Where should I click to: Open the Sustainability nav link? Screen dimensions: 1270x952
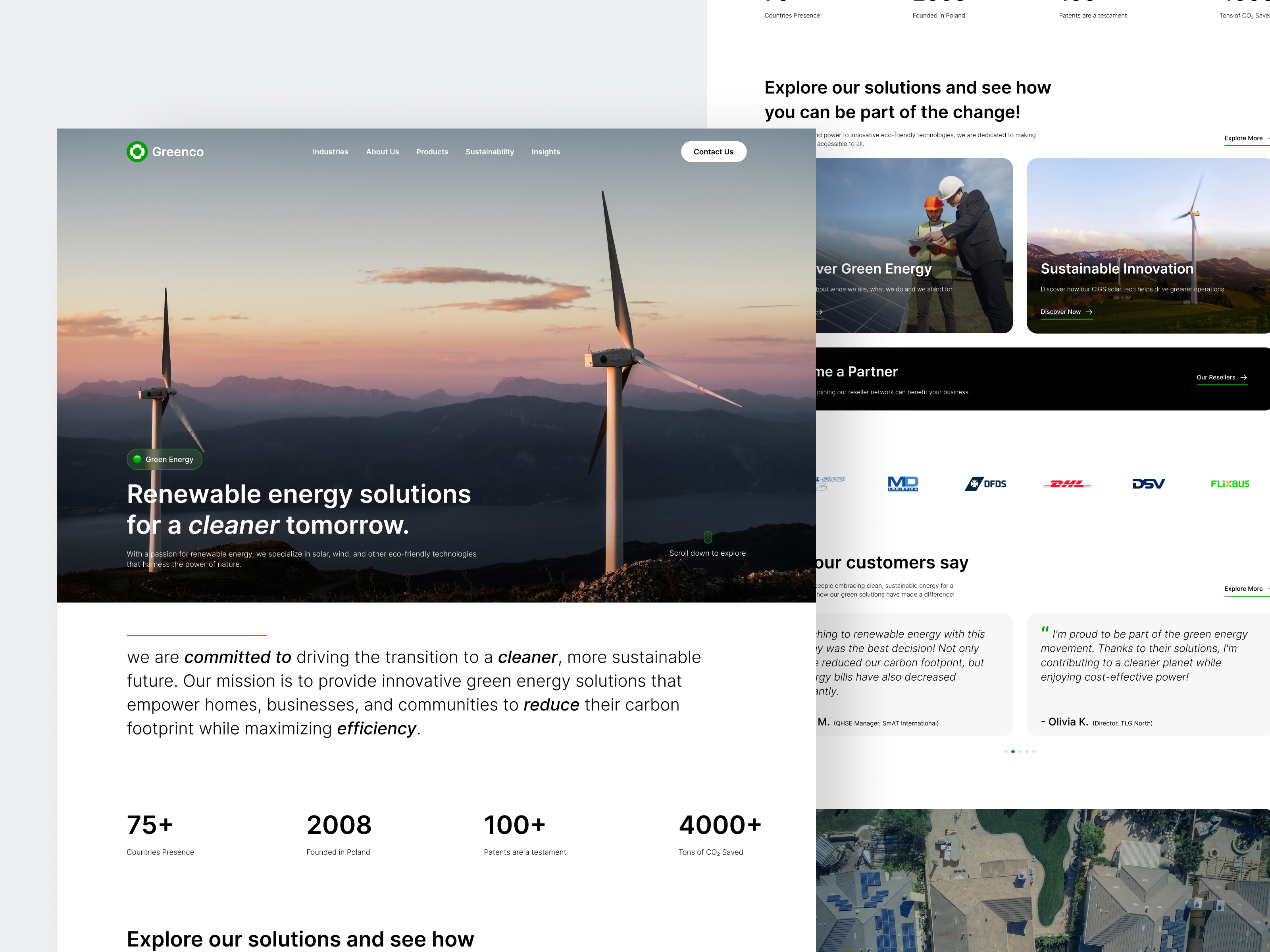489,152
